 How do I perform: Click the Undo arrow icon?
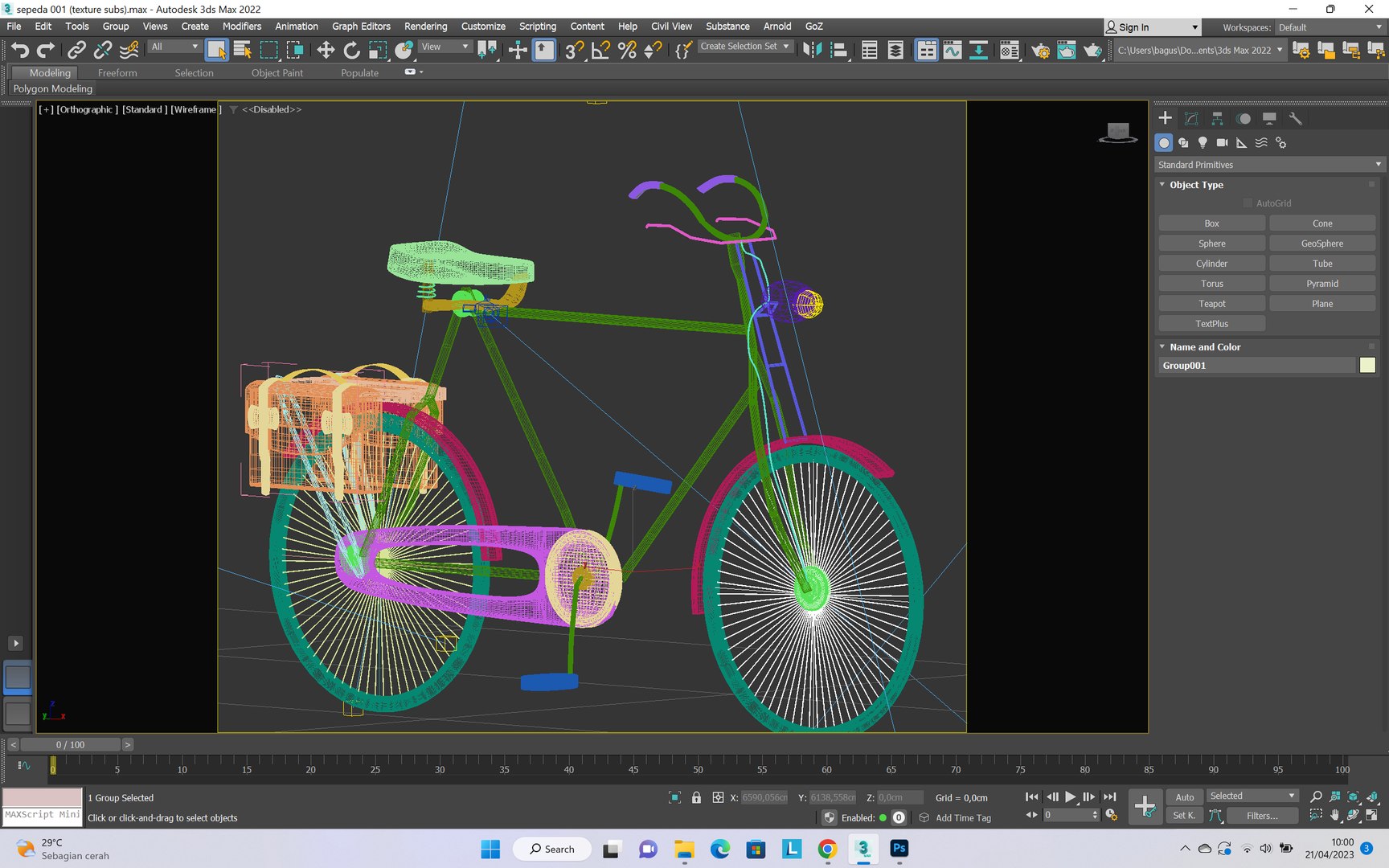tap(19, 50)
